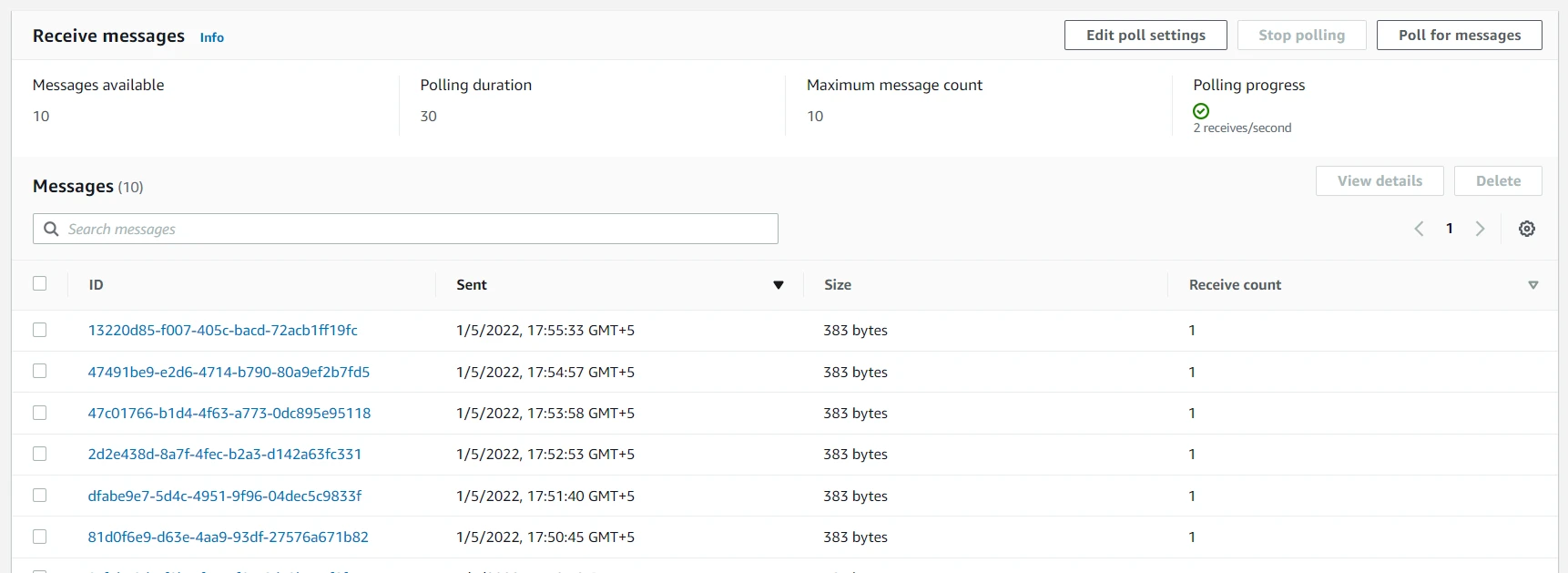Image resolution: width=1568 pixels, height=573 pixels.
Task: Select page number 1
Action: click(1449, 229)
